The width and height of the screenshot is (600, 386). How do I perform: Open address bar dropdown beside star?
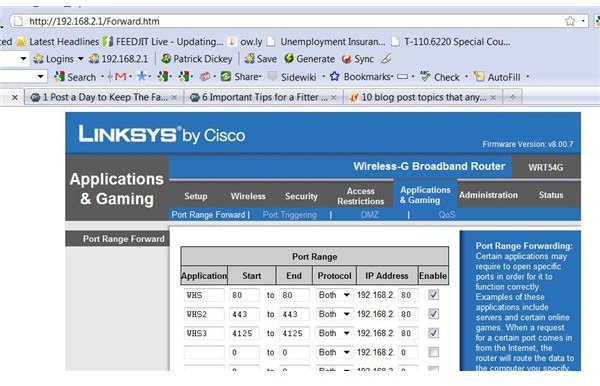click(583, 21)
